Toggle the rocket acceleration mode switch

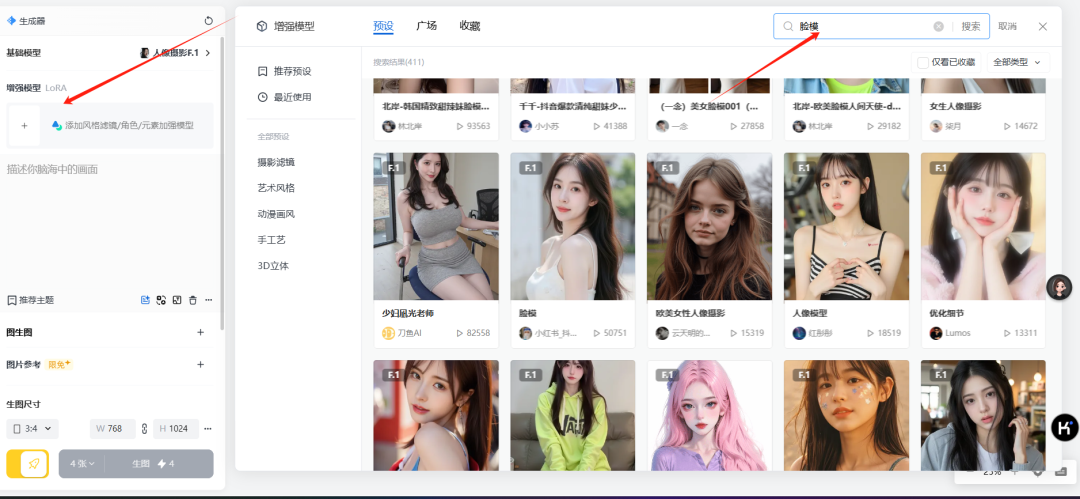pos(27,464)
